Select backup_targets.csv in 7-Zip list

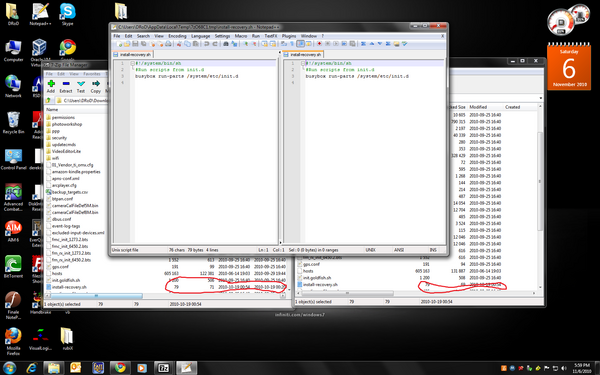point(70,192)
